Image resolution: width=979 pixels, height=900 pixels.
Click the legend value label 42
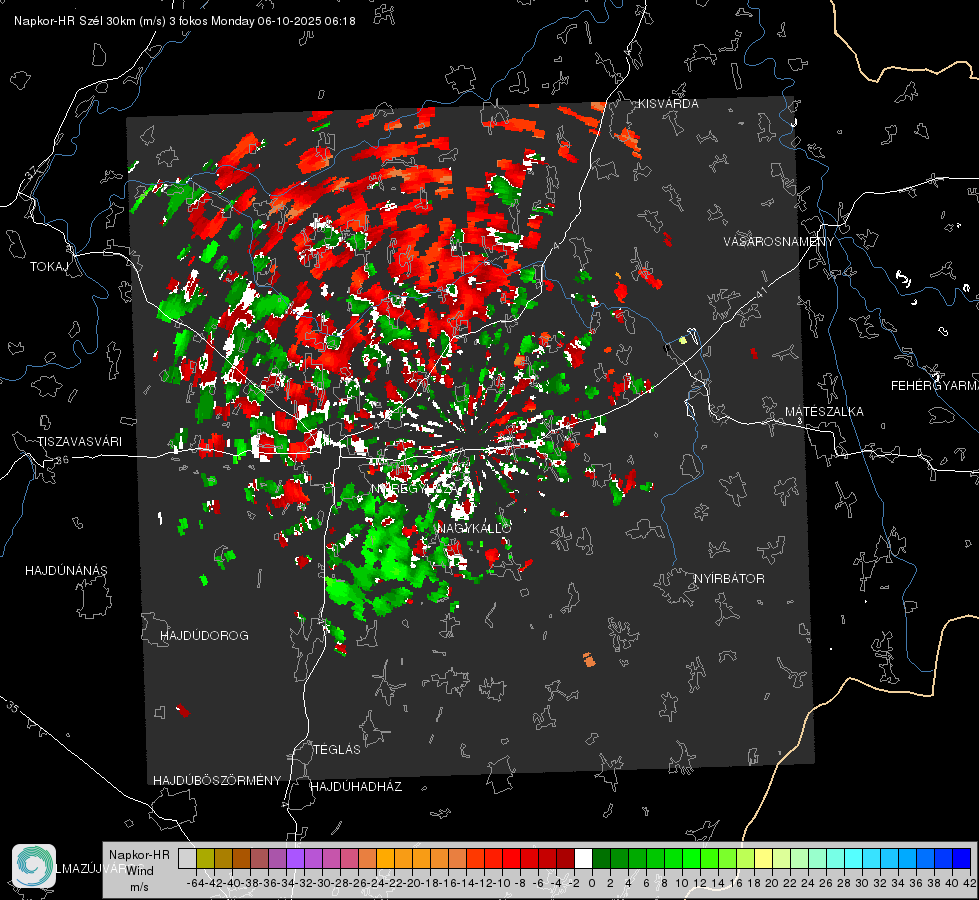(969, 883)
